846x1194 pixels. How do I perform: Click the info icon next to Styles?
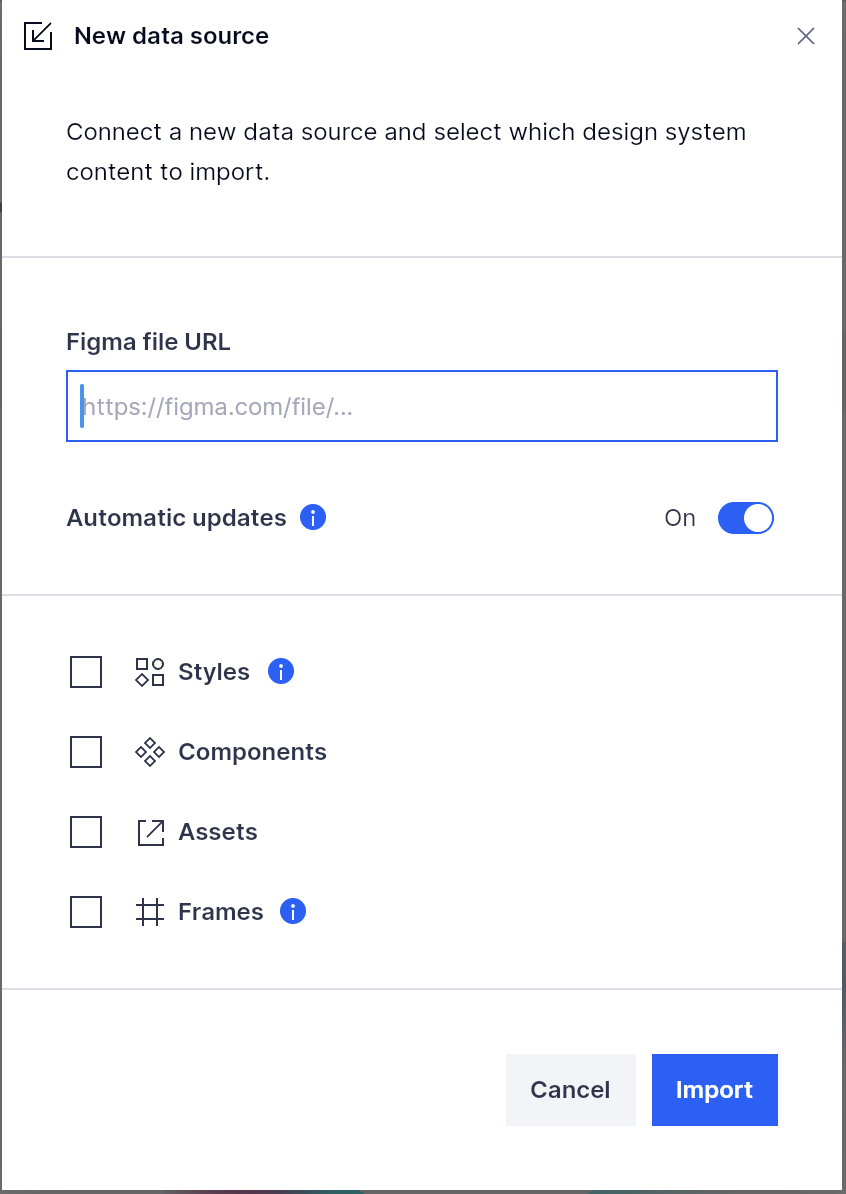[281, 671]
